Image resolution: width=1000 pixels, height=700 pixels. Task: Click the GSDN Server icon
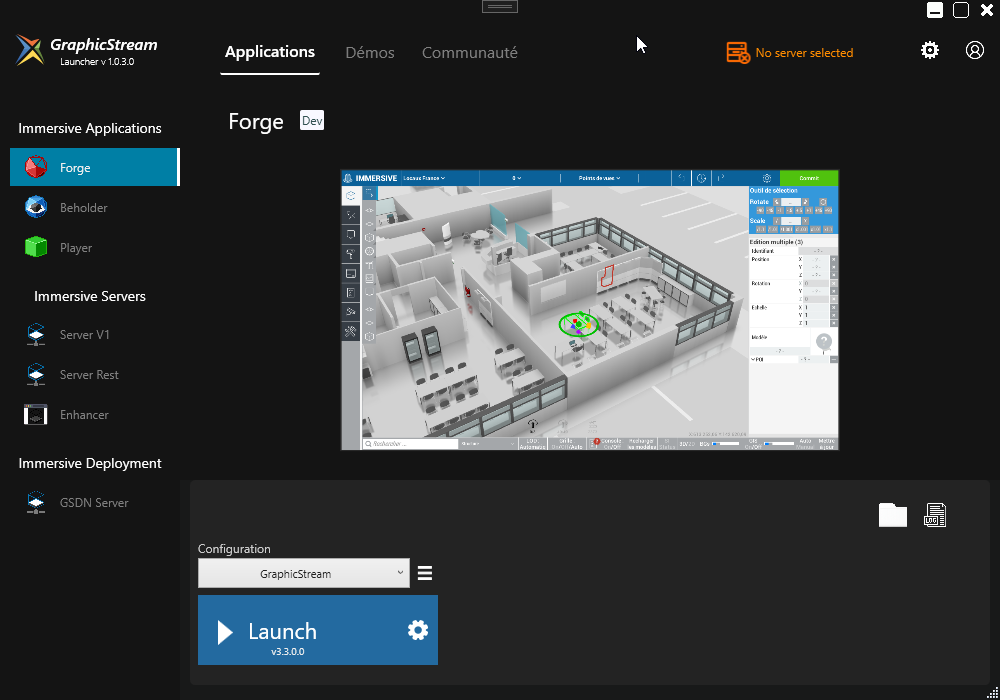[36, 502]
